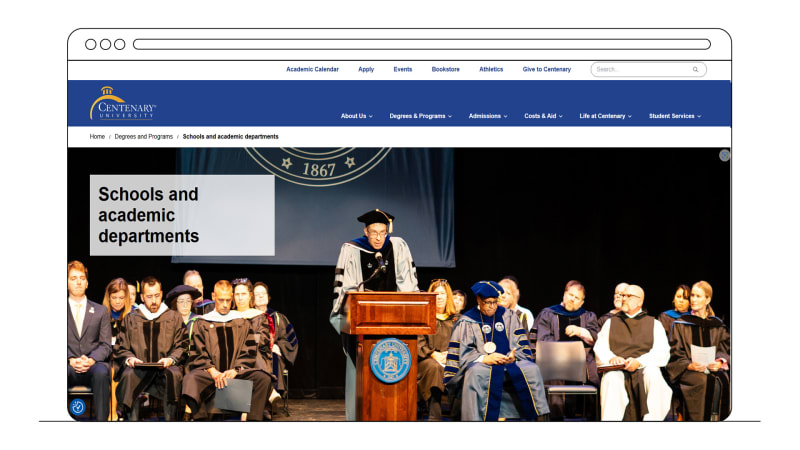
Task: Go to the Apply page
Action: click(366, 70)
